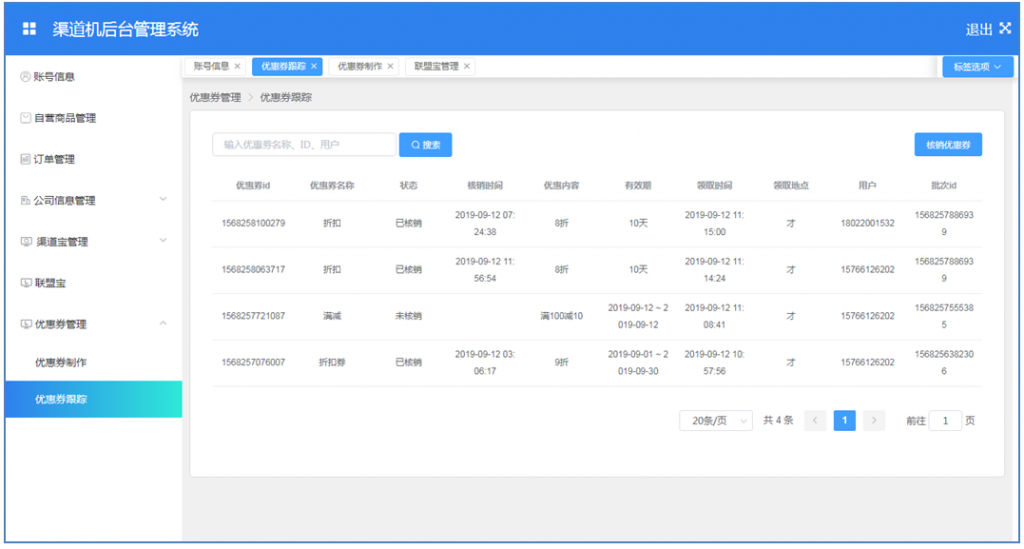Open the 标签选项 dropdown
Screen dimensions: 1024x549
click(x=978, y=67)
